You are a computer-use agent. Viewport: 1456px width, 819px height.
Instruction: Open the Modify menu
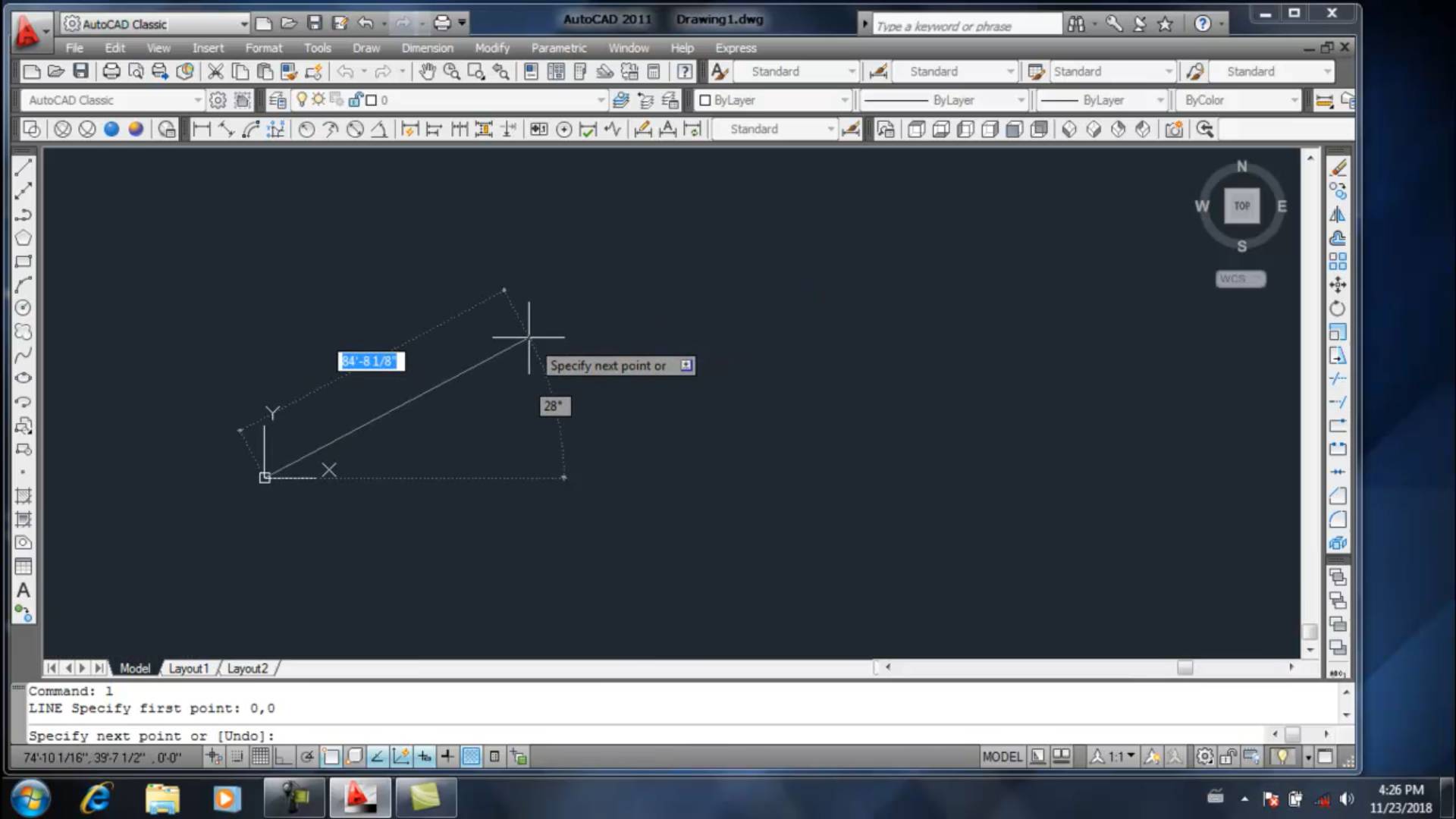492,48
